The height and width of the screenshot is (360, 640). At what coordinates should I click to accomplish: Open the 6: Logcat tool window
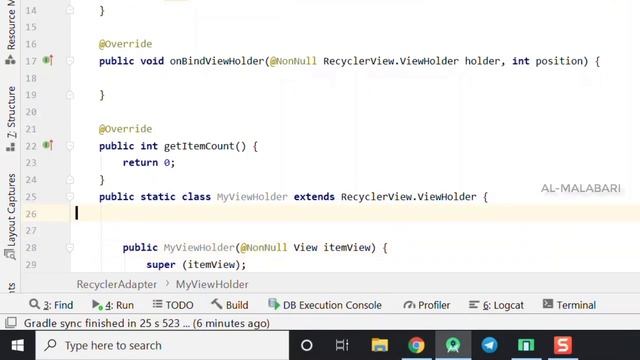(x=496, y=305)
